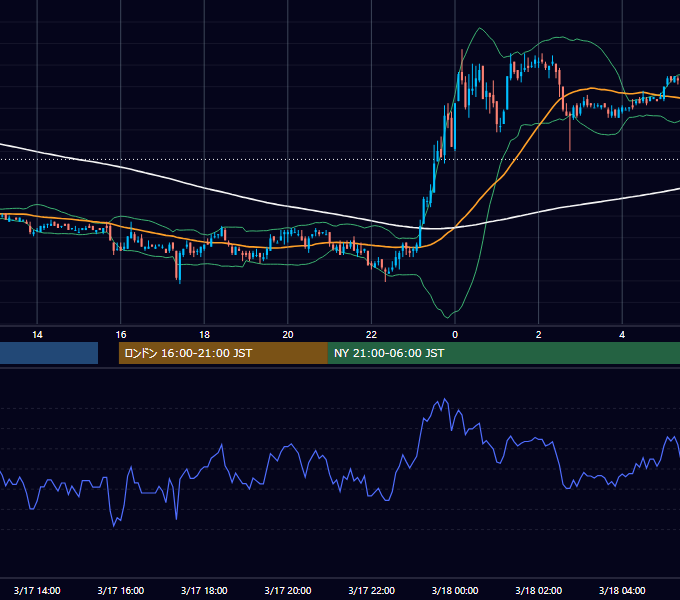Click the 3/18 04:00 time label
Image resolution: width=680 pixels, height=600 pixels.
coord(622,590)
